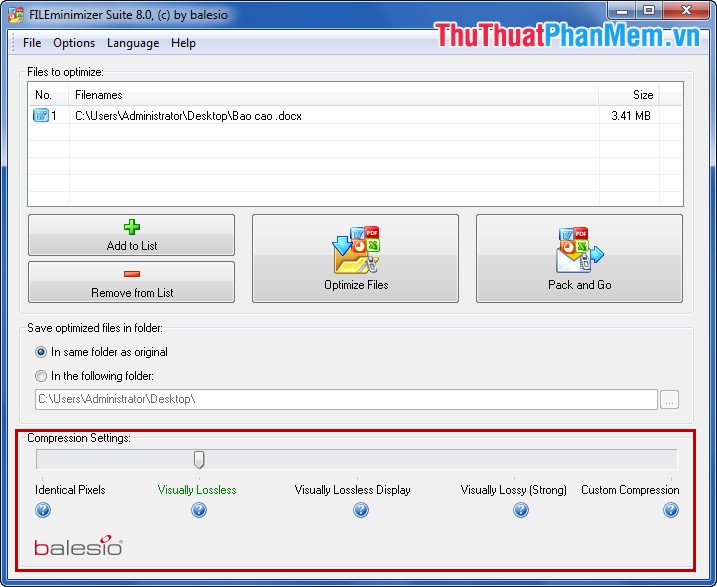The width and height of the screenshot is (717, 587).
Task: Click the balesio logo
Action: coord(78,545)
